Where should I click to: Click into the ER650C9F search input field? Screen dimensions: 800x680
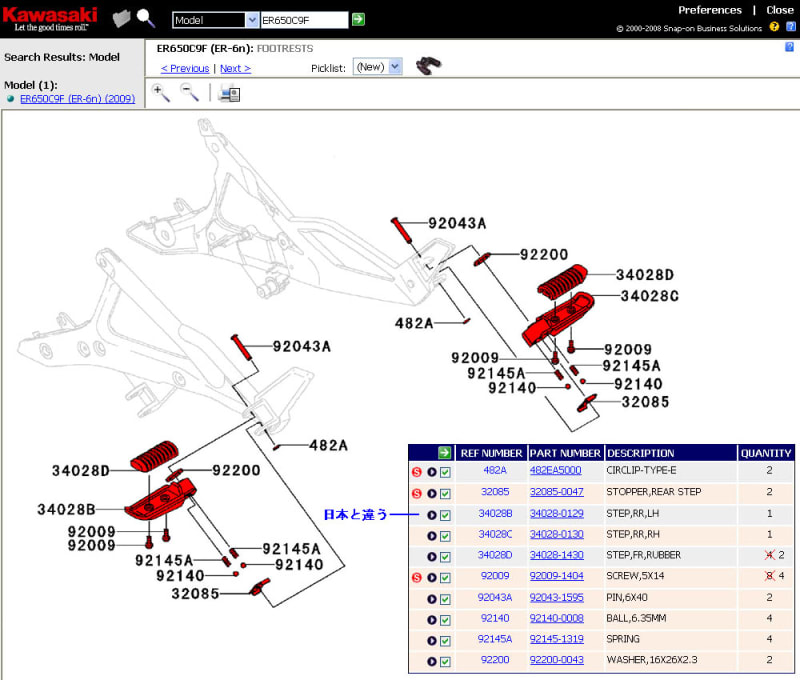(x=304, y=20)
